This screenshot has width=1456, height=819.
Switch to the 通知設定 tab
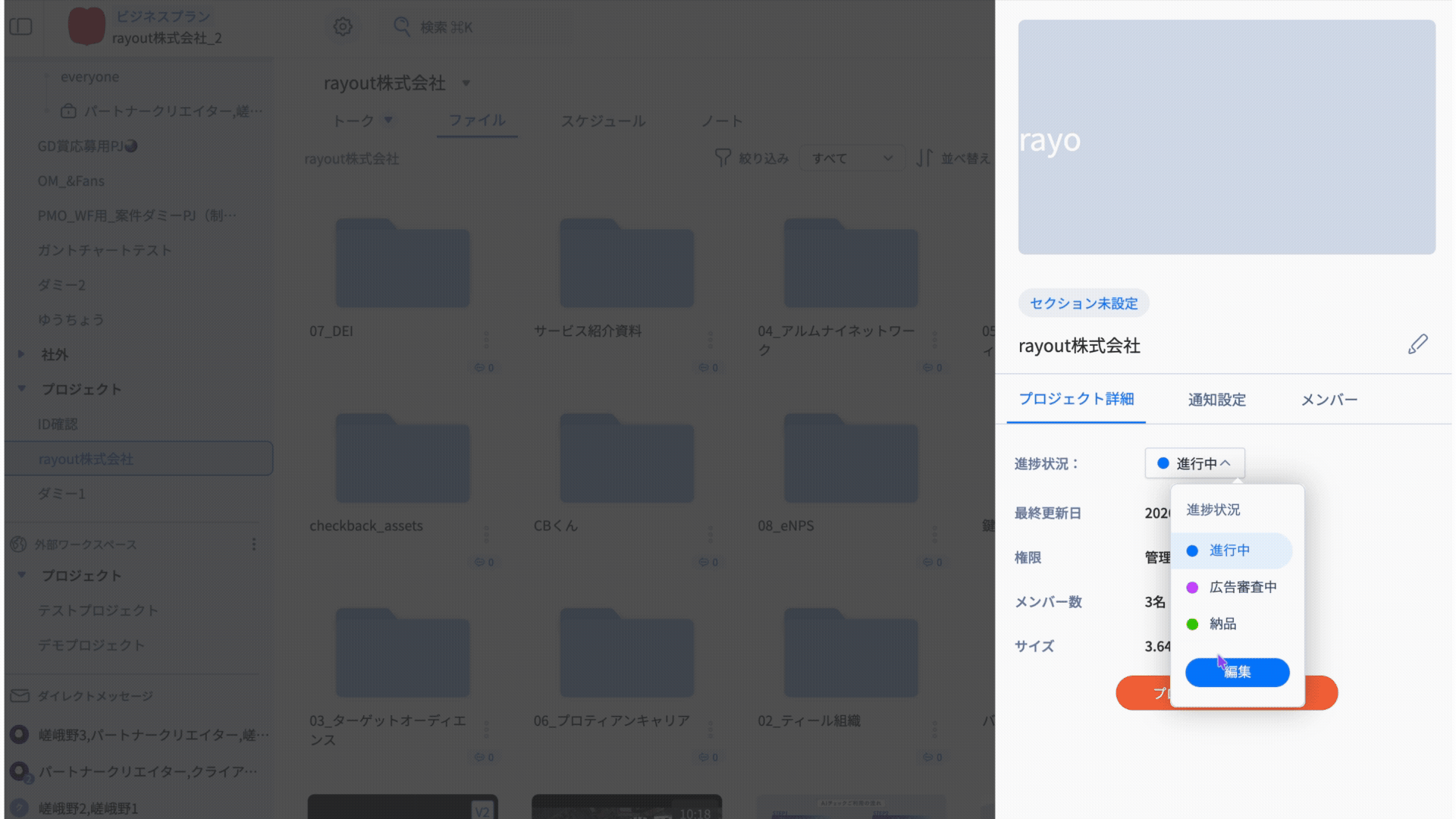(1216, 400)
